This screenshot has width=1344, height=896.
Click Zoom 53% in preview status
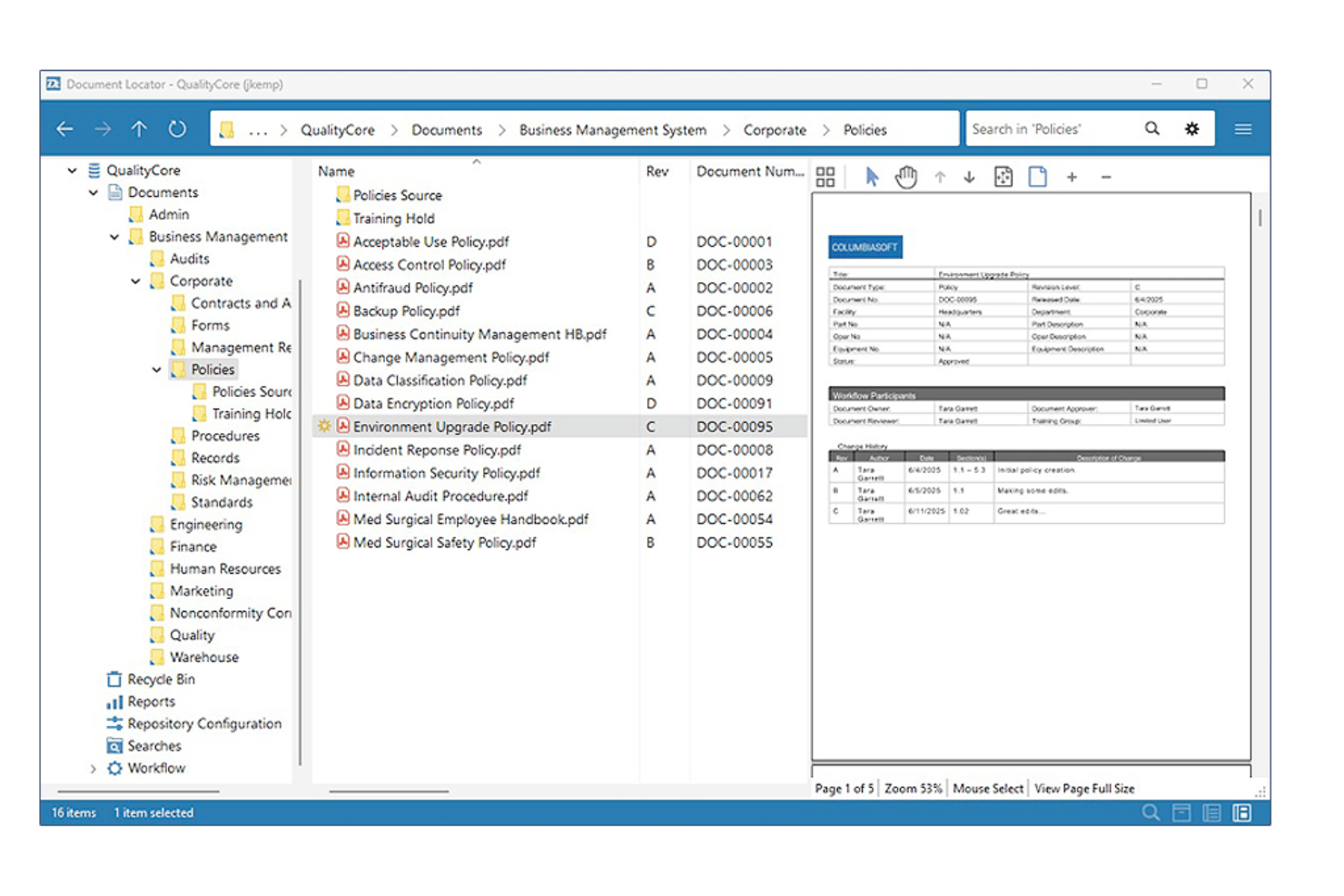tap(913, 789)
